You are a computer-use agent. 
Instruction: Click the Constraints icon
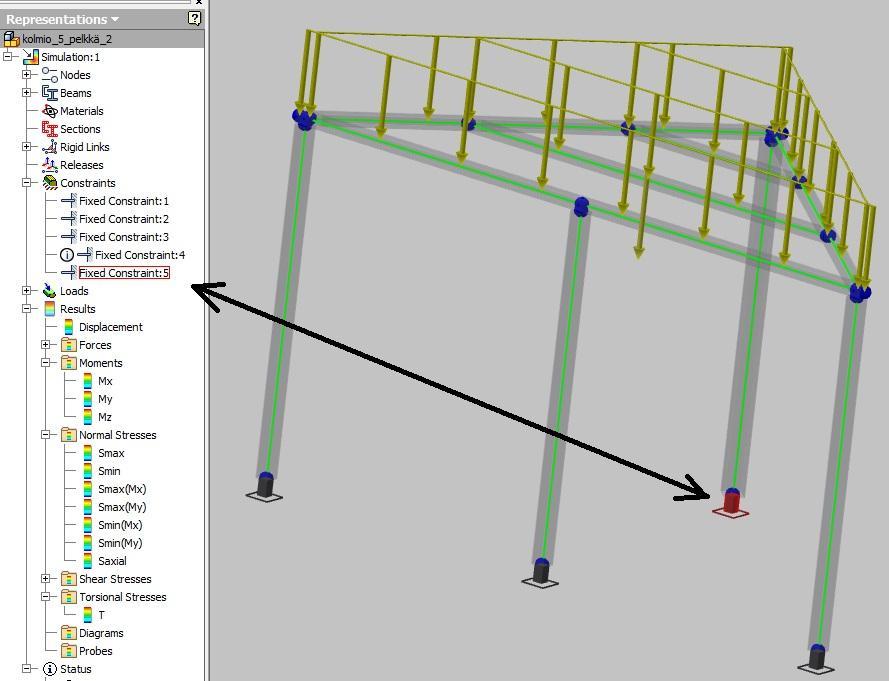49,183
